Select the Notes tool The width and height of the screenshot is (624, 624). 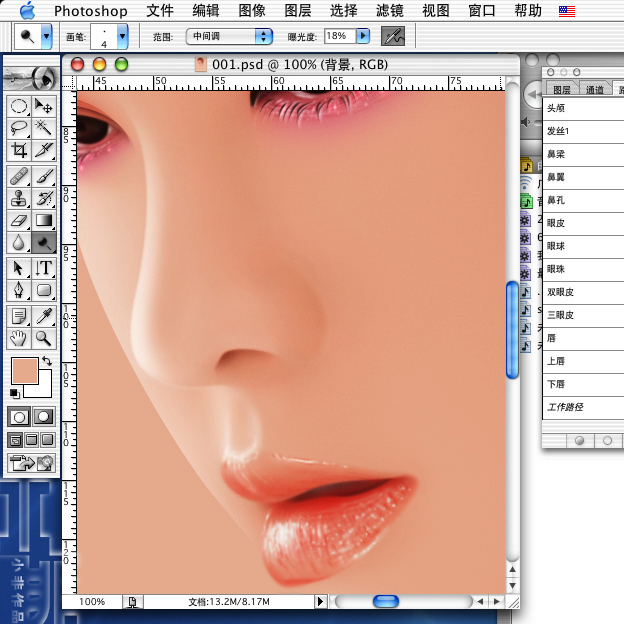[19, 316]
